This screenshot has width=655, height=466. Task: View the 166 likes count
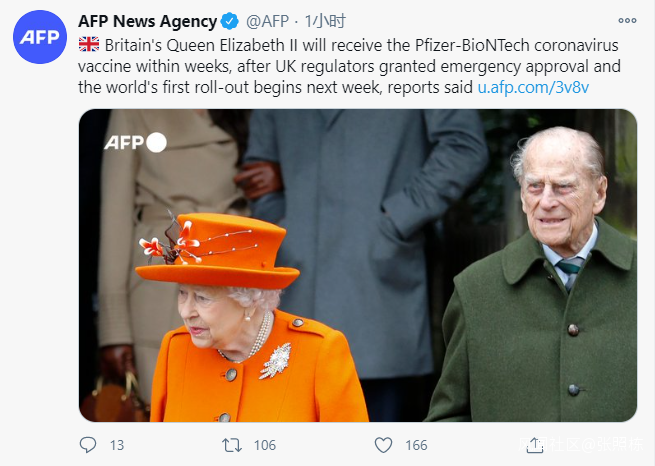click(x=416, y=445)
